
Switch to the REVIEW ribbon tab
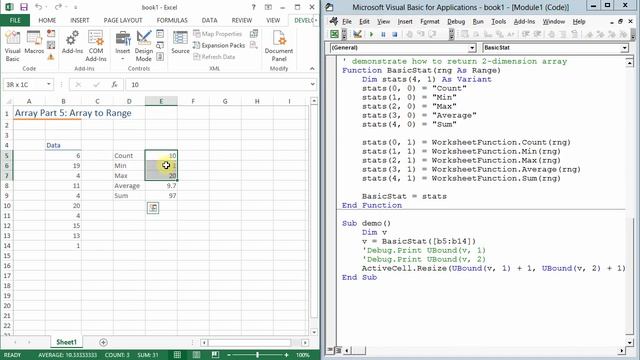[x=242, y=20]
